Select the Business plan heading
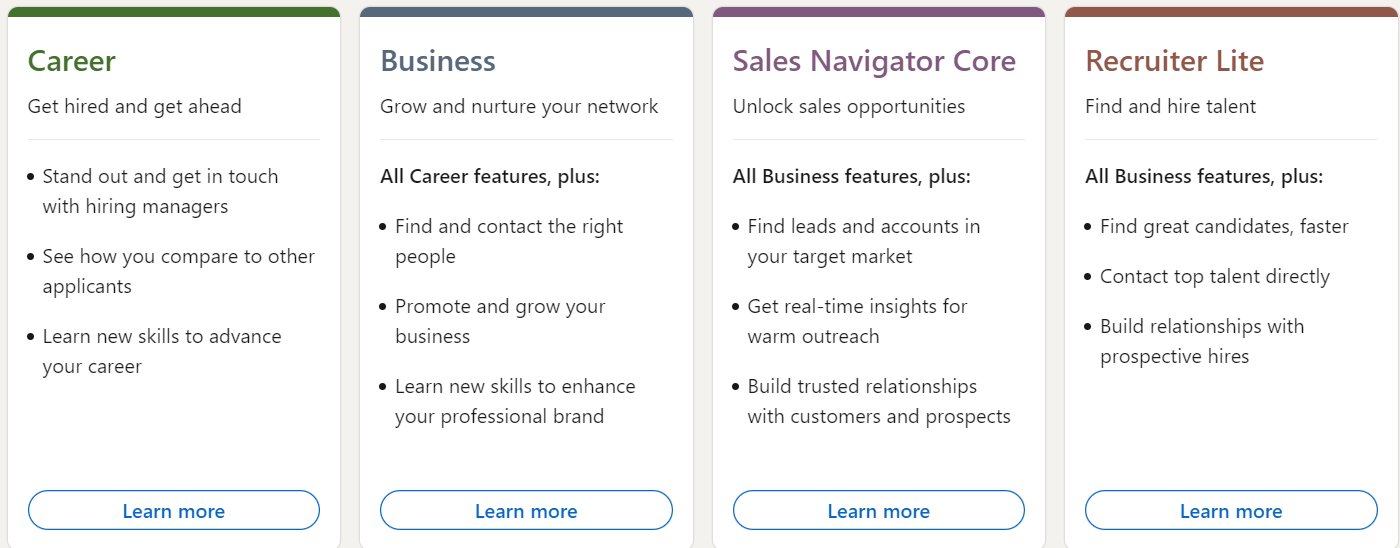This screenshot has height=548, width=1400. pos(438,61)
